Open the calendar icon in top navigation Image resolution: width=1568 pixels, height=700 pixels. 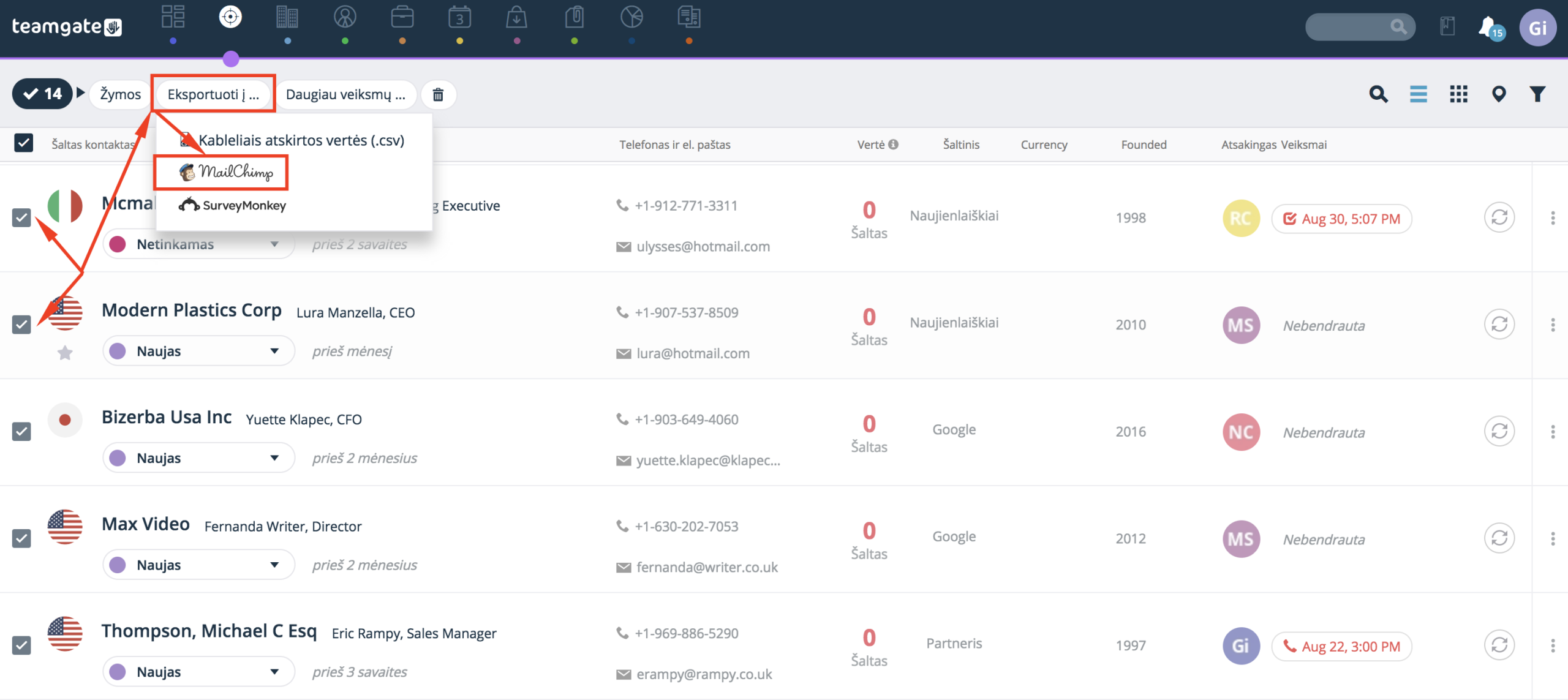tap(459, 17)
